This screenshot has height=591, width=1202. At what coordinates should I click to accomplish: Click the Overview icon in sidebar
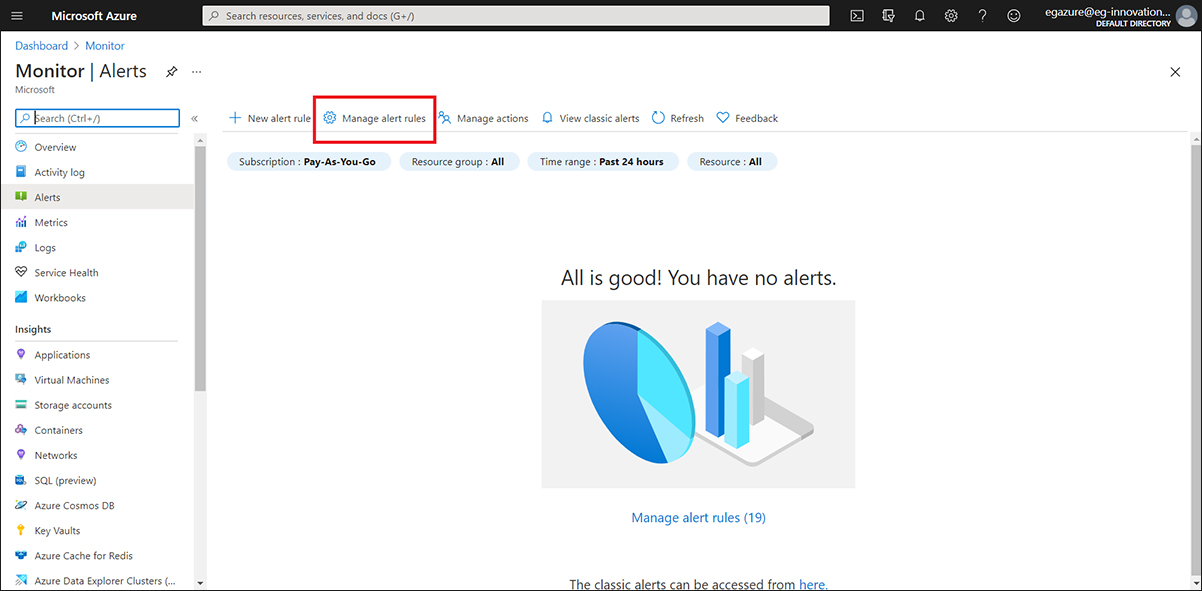[x=22, y=147]
